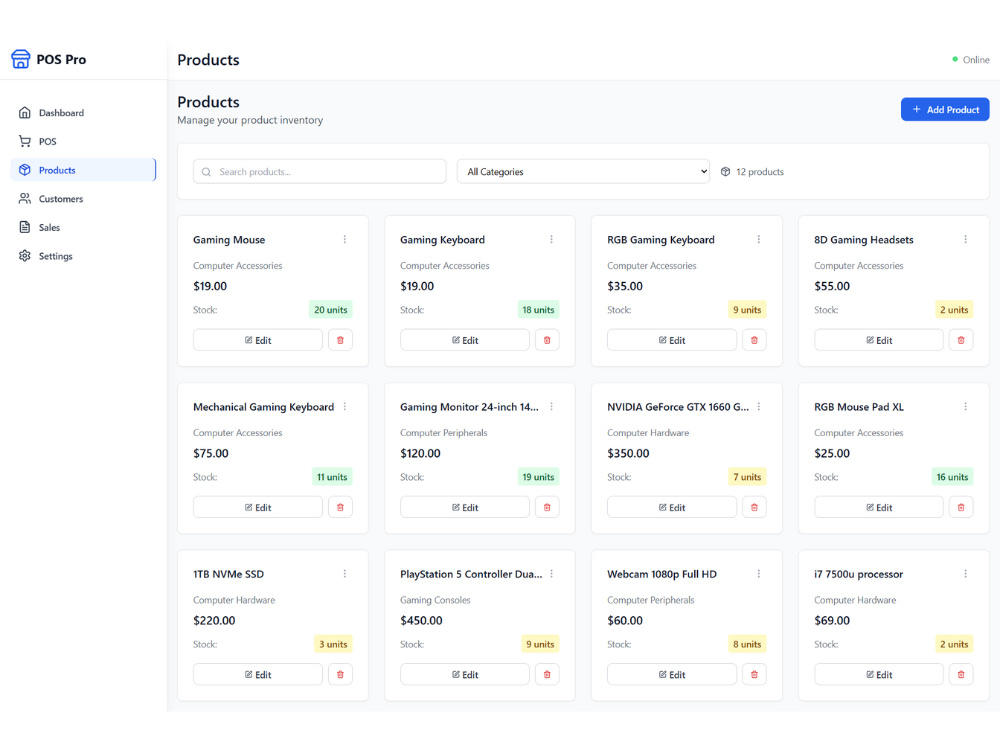Viewport: 1000px width, 750px height.
Task: Delete the PlayStation 5 Controller product
Action: click(x=547, y=674)
